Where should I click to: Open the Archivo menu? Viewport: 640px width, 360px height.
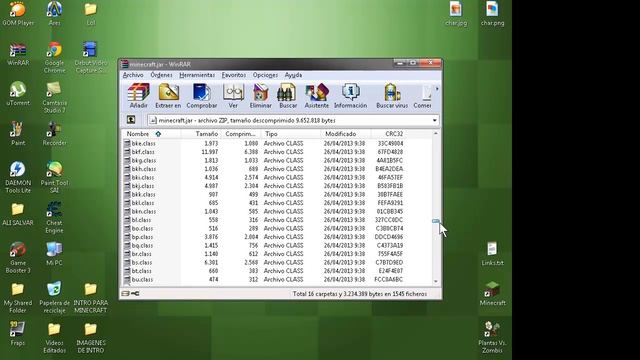pyautogui.click(x=133, y=75)
